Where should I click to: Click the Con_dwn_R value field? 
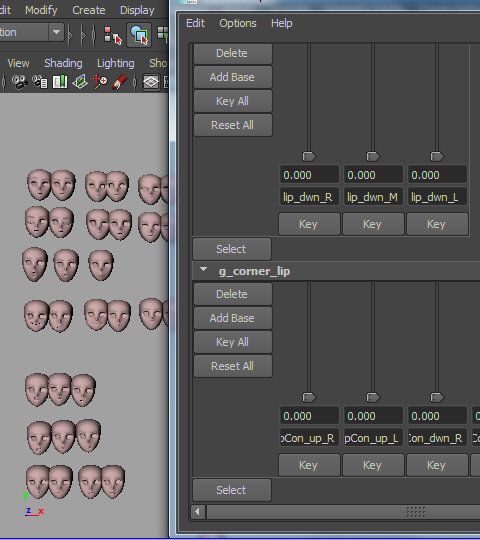(437, 416)
